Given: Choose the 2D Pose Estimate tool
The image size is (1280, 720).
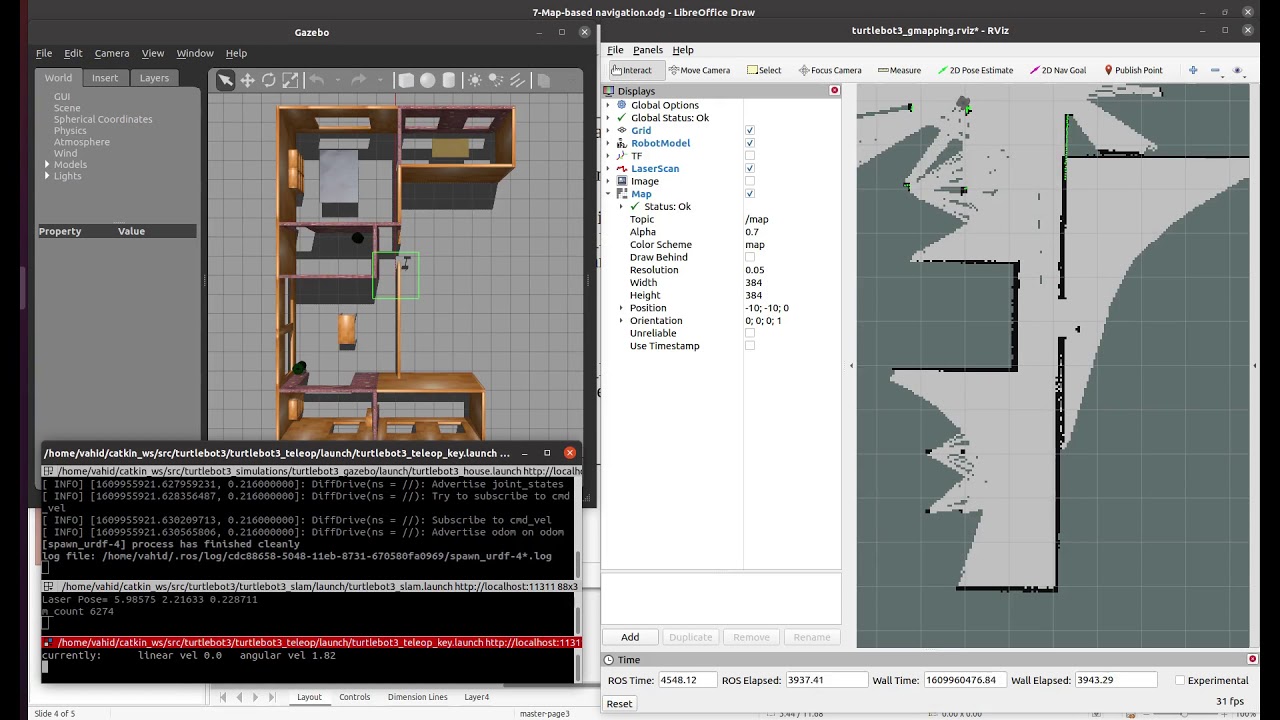Looking at the screenshot, I should point(975,70).
